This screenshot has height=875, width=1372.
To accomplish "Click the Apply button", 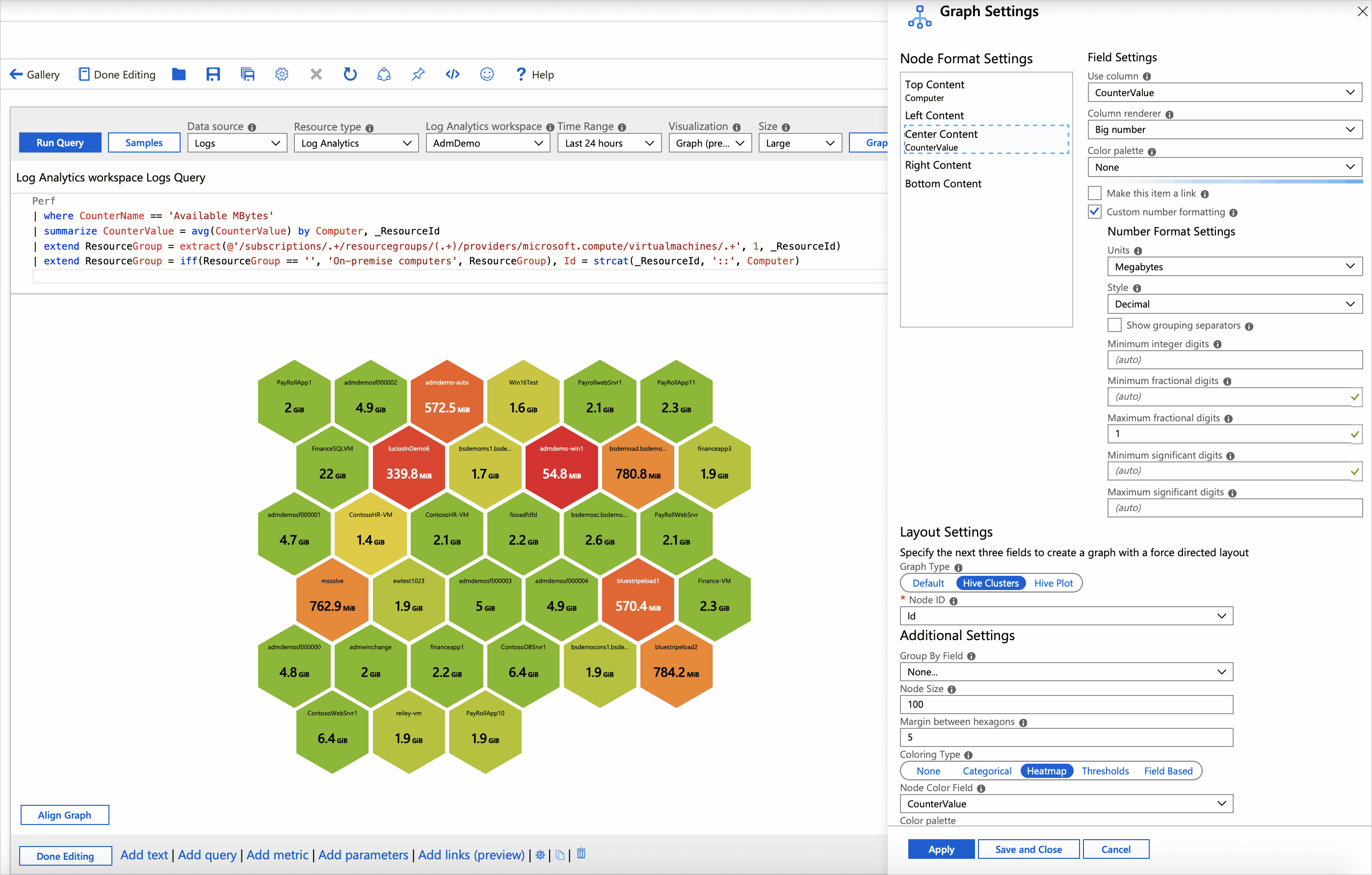I will pos(941,849).
